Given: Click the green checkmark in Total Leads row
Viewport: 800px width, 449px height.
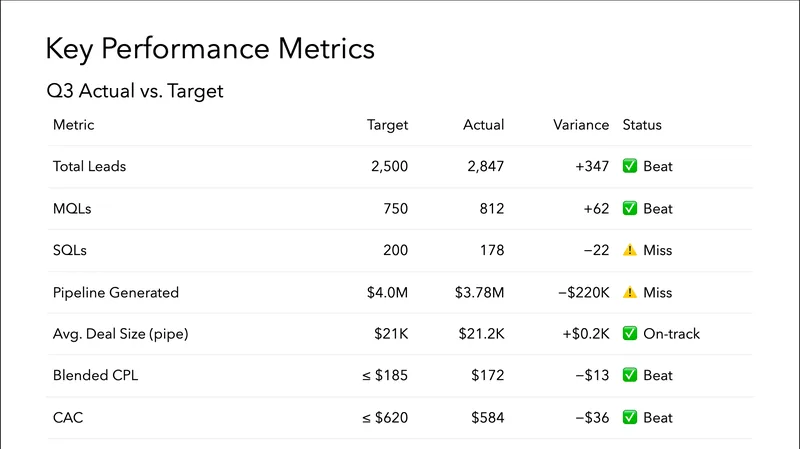Looking at the screenshot, I should pos(630,167).
